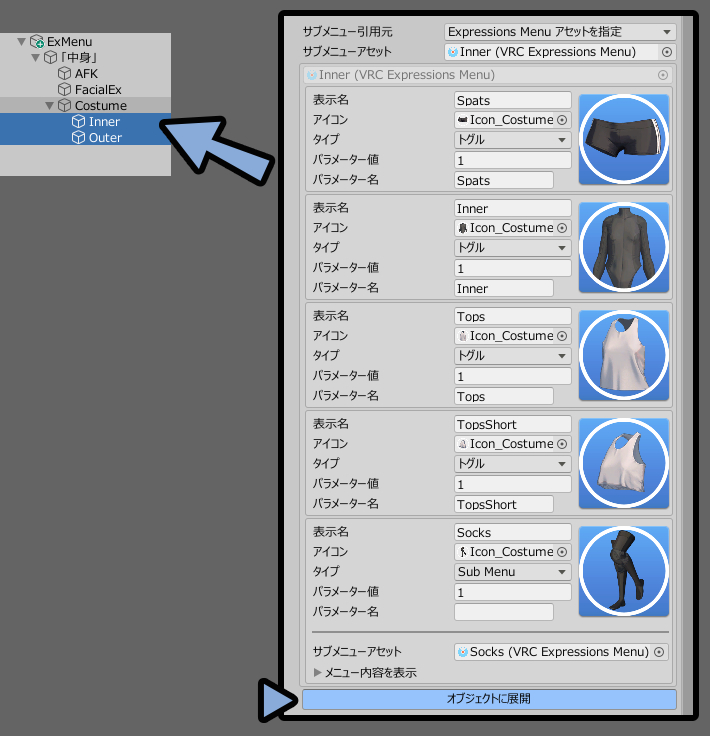The image size is (710, 736).
Task: Edit the Spats 表示名 field
Action: 512,100
